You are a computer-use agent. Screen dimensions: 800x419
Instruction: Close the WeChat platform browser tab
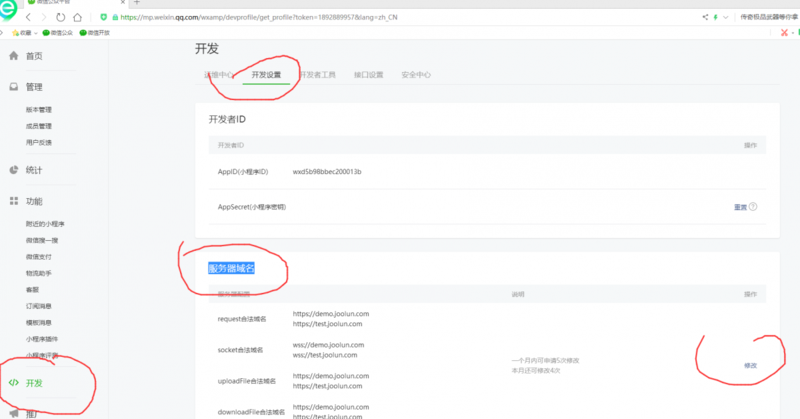coord(122,2)
